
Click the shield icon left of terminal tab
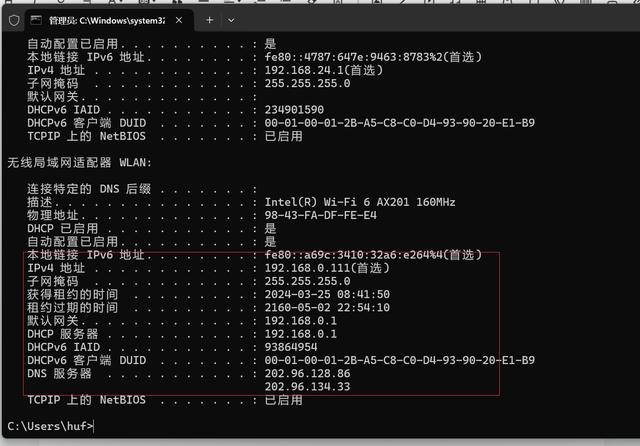point(14,20)
